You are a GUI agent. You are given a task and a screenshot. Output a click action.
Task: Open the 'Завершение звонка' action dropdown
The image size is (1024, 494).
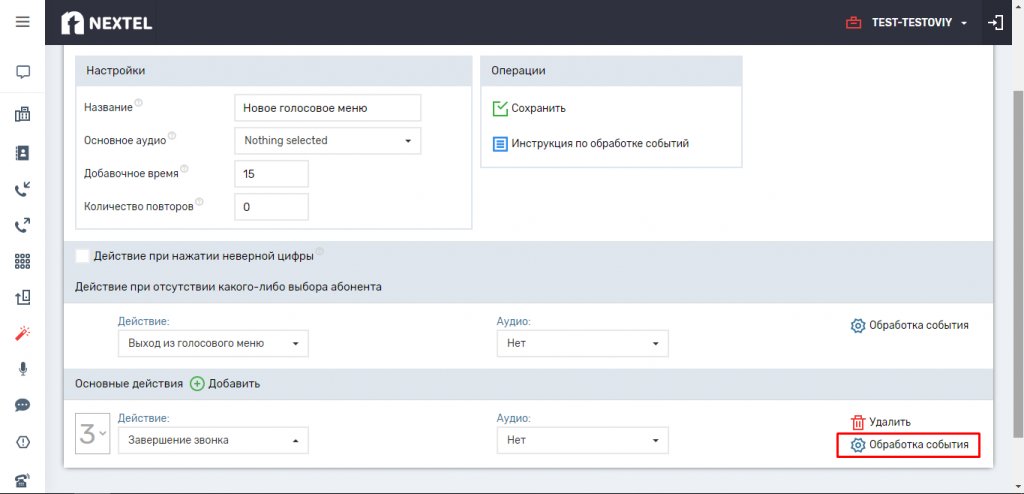pos(213,440)
